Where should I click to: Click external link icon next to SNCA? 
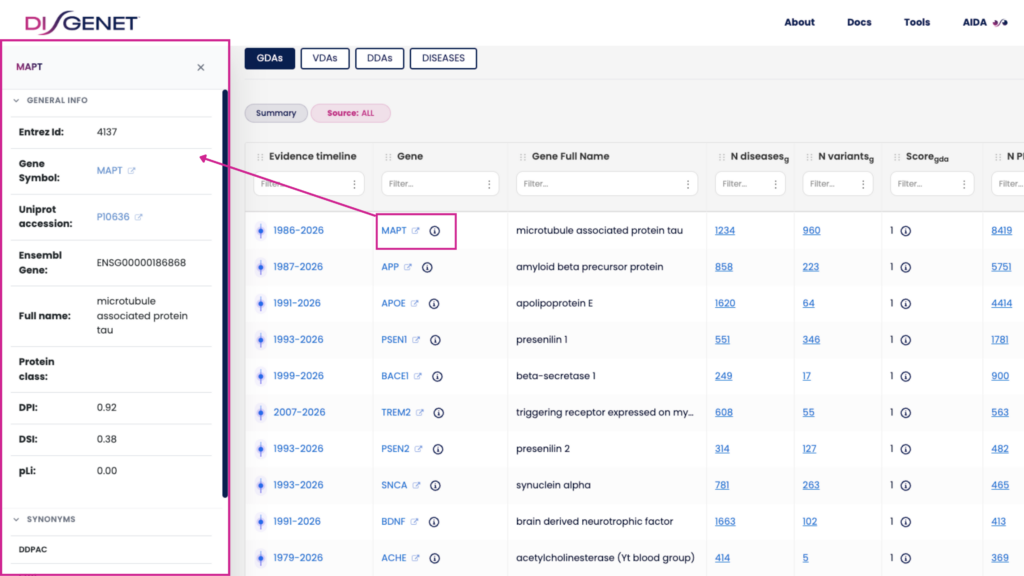[x=415, y=486]
